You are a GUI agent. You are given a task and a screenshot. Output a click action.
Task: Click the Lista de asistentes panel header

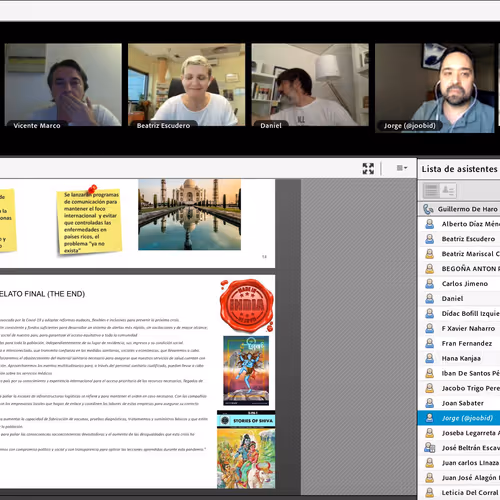coord(459,169)
